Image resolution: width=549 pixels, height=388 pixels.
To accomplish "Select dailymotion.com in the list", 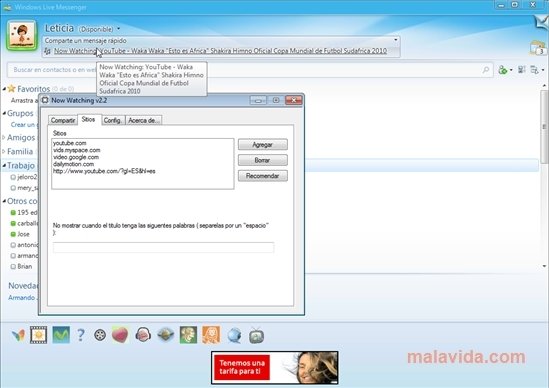I will pyautogui.click(x=74, y=164).
